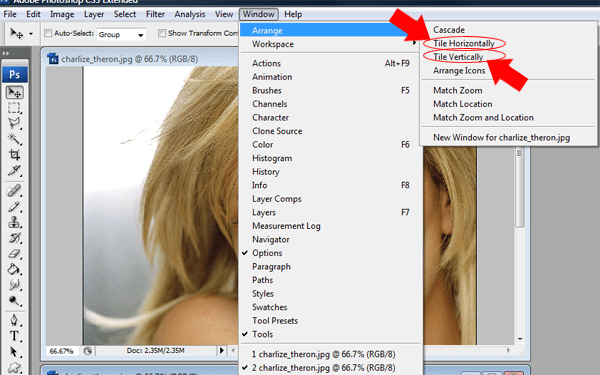This screenshot has width=600, height=375.
Task: Open the Analysis menu
Action: [190, 14]
